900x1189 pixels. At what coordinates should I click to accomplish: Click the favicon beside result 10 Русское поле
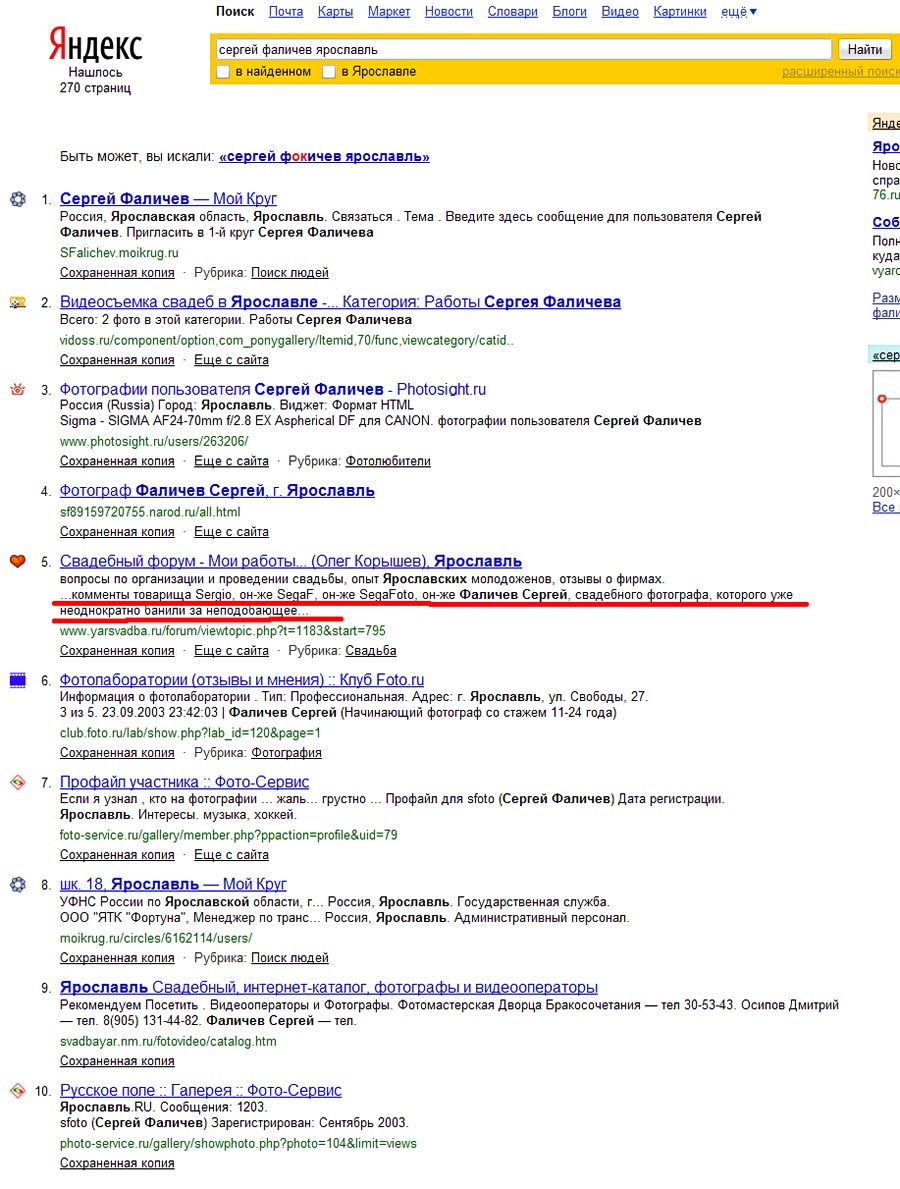coord(17,1090)
